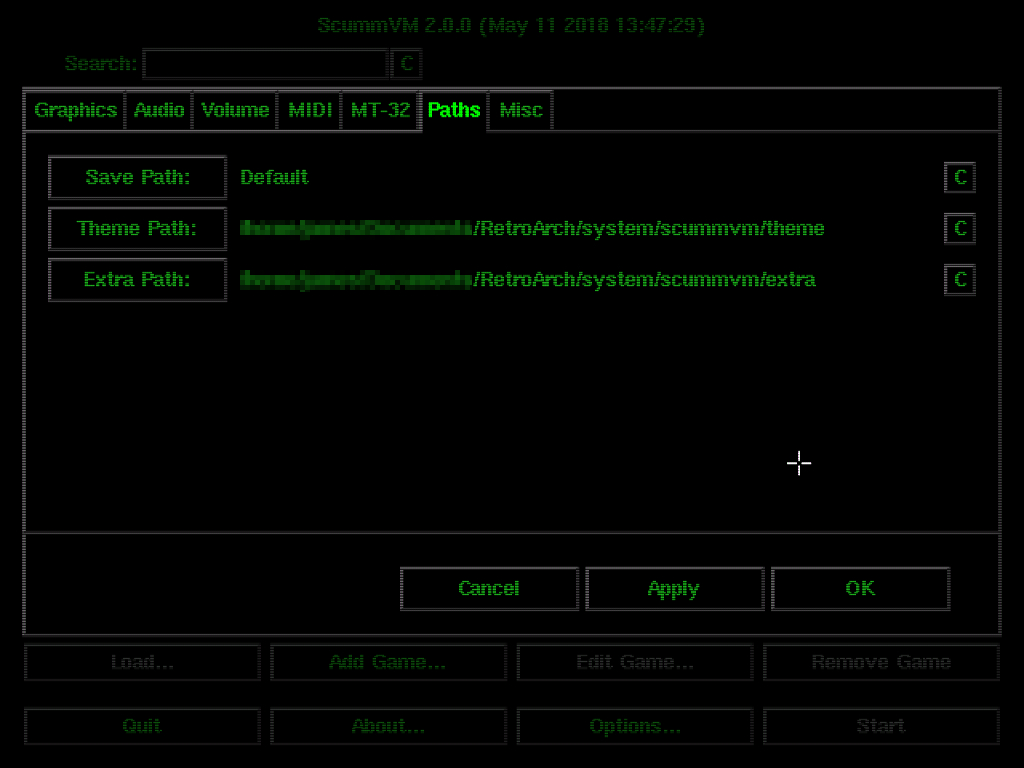Click Remove Game in the launcher
This screenshot has width=1024, height=768.
[x=881, y=662]
